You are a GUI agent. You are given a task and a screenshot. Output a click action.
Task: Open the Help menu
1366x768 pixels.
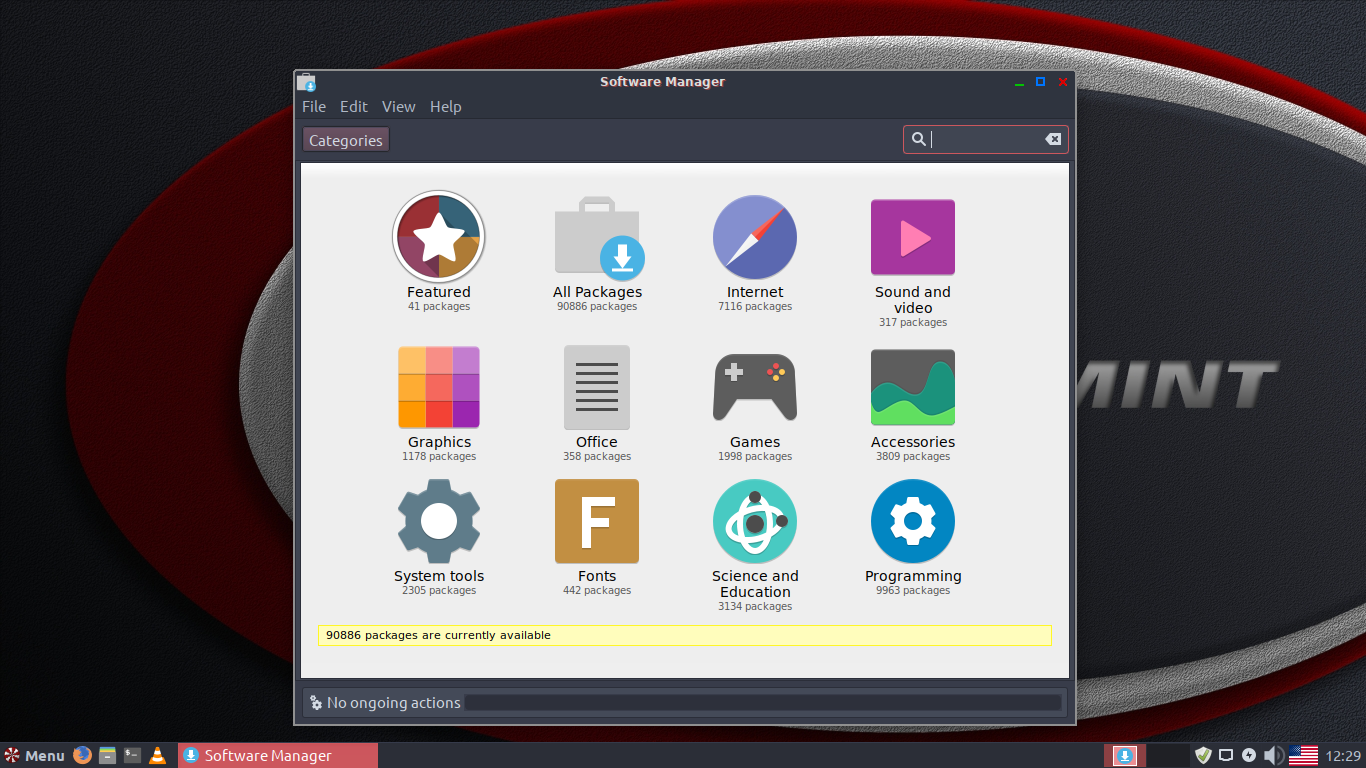click(x=446, y=106)
